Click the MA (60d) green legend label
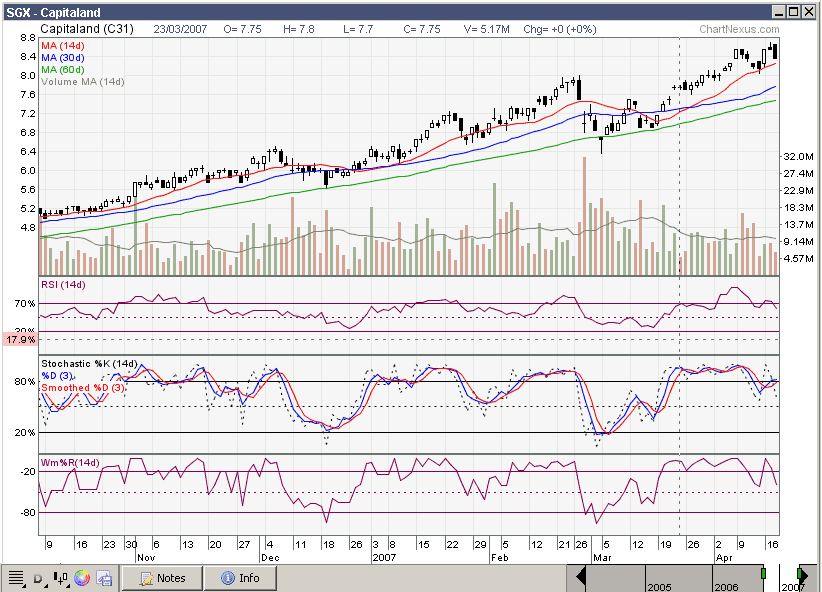 63,70
